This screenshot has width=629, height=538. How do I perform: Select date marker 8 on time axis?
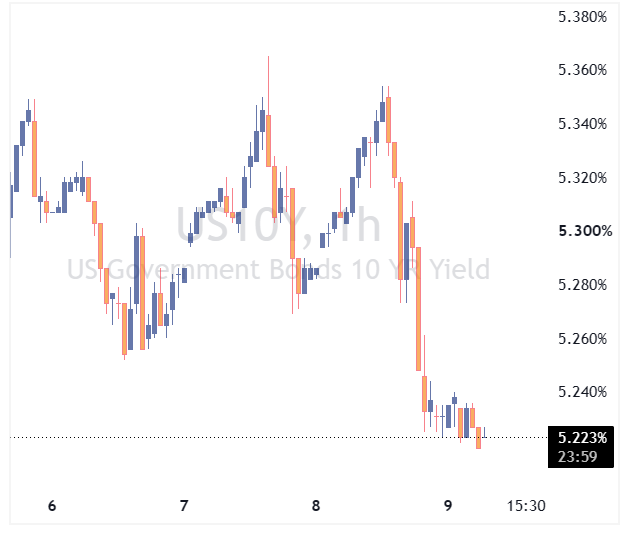click(316, 506)
